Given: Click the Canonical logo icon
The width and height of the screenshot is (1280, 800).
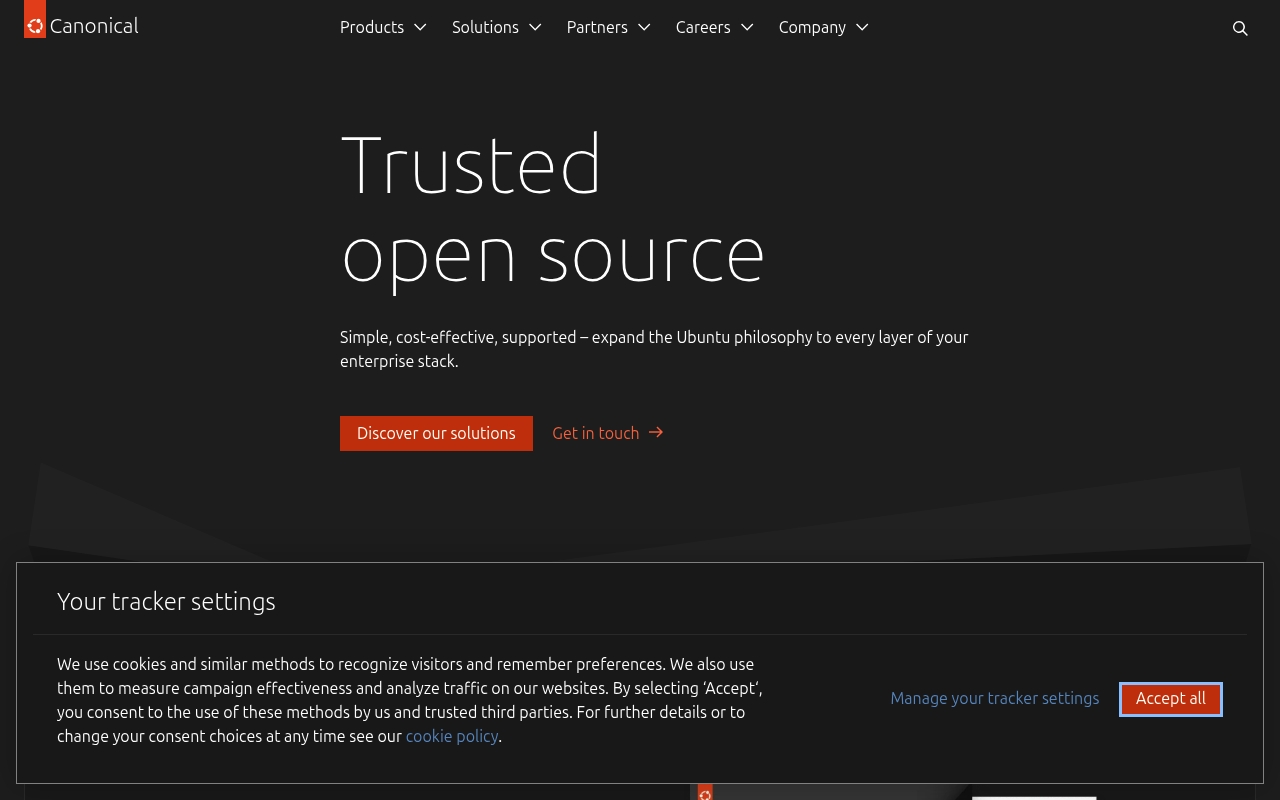Looking at the screenshot, I should tap(35, 19).
